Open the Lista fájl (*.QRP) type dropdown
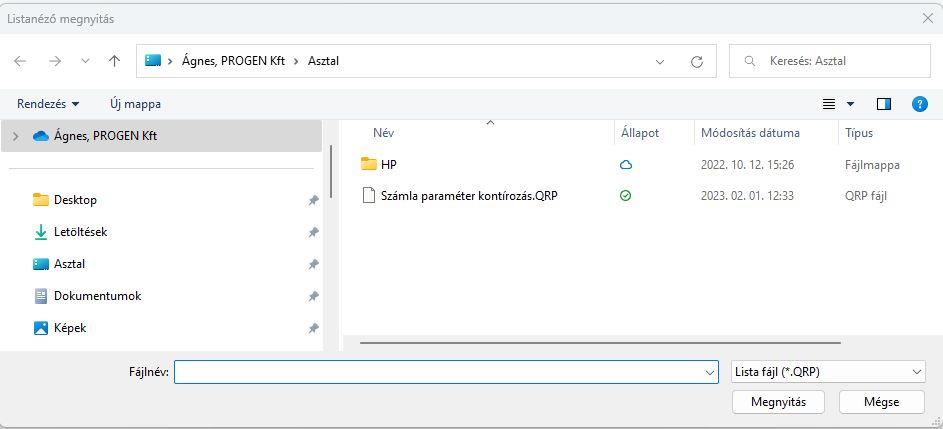The image size is (943, 429). click(x=827, y=372)
